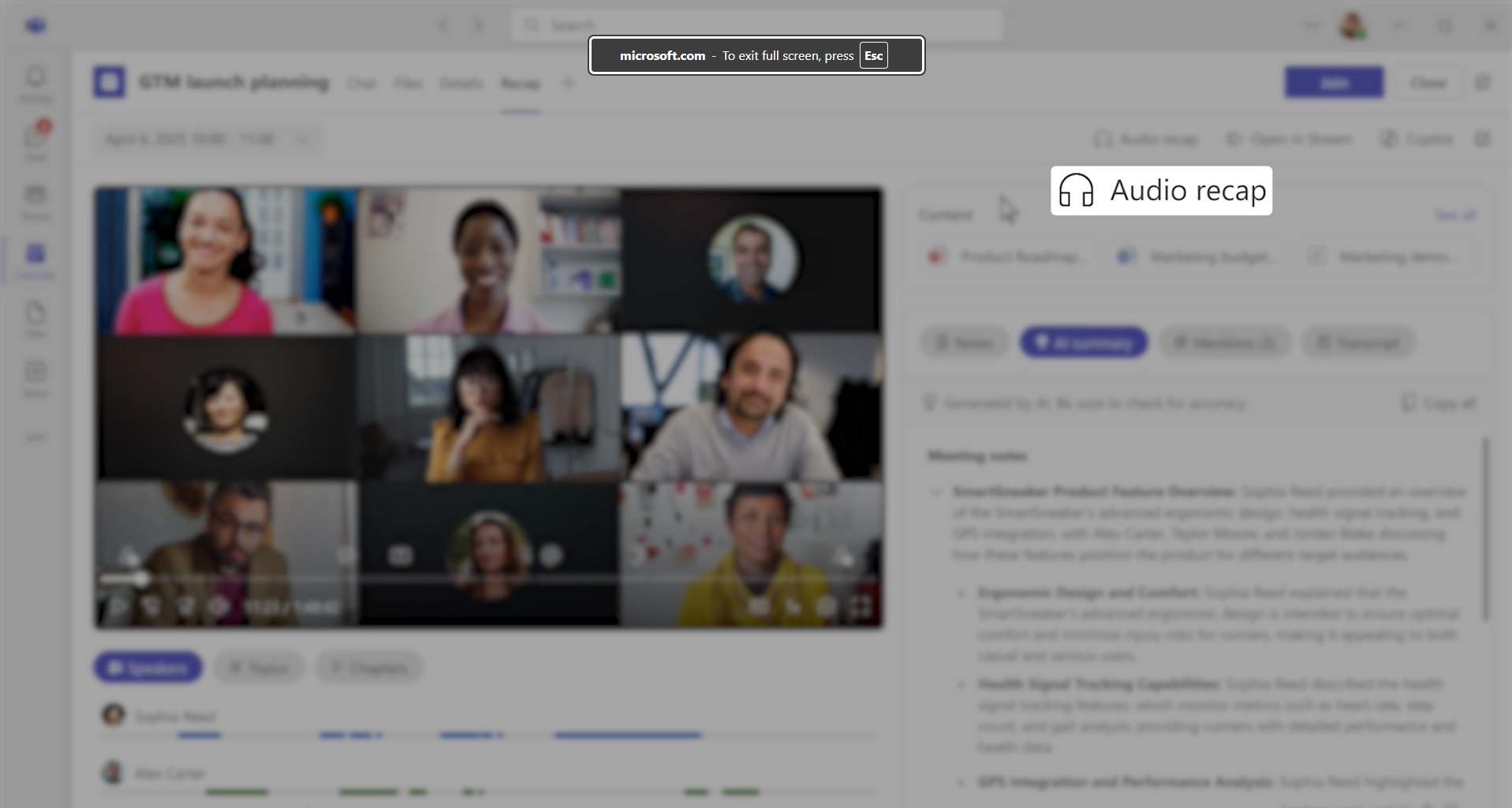Screen dimensions: 1512x808
Task: Select the Speakers view pill
Action: click(148, 668)
